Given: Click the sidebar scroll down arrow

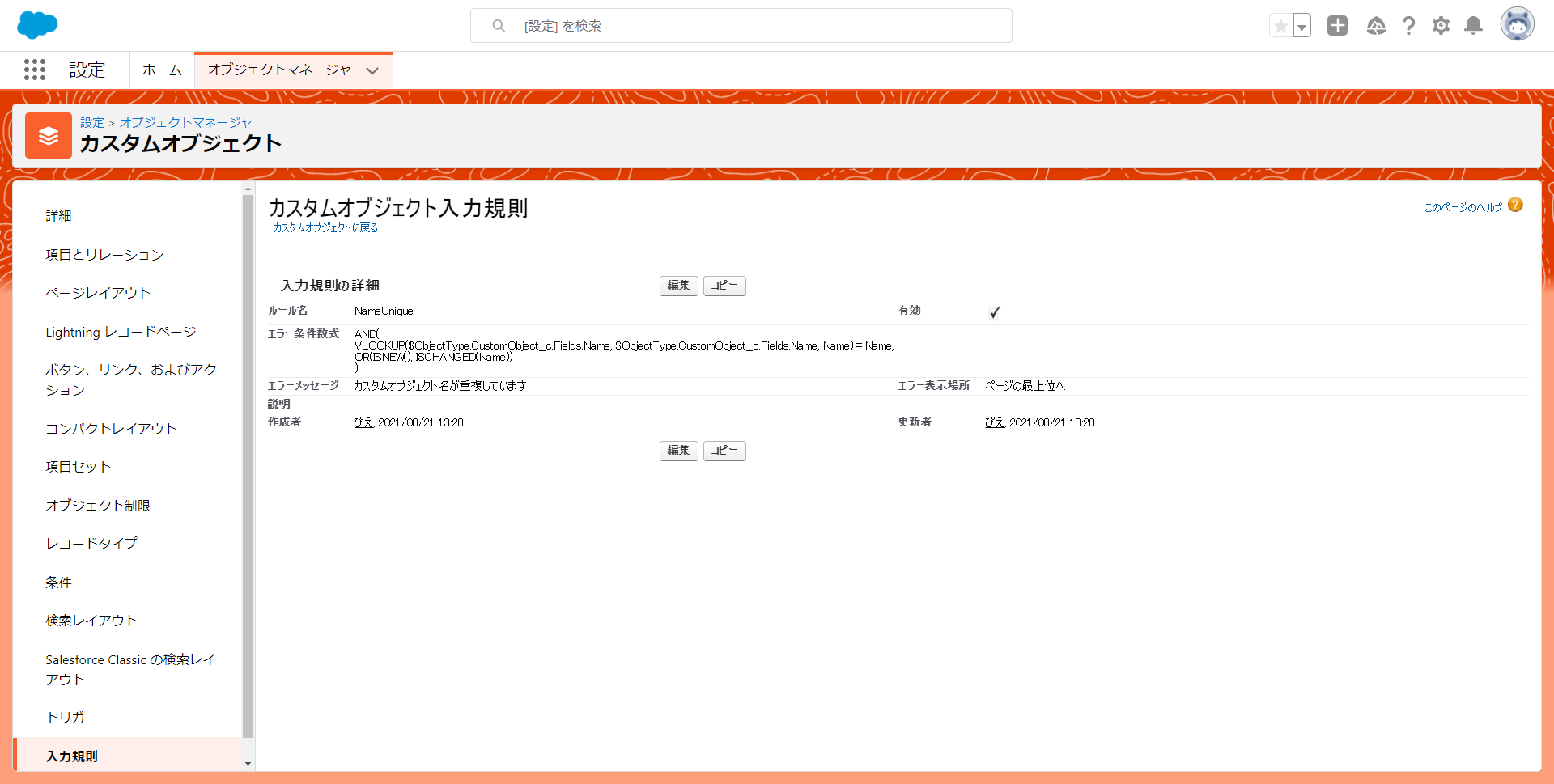Looking at the screenshot, I should click(248, 764).
